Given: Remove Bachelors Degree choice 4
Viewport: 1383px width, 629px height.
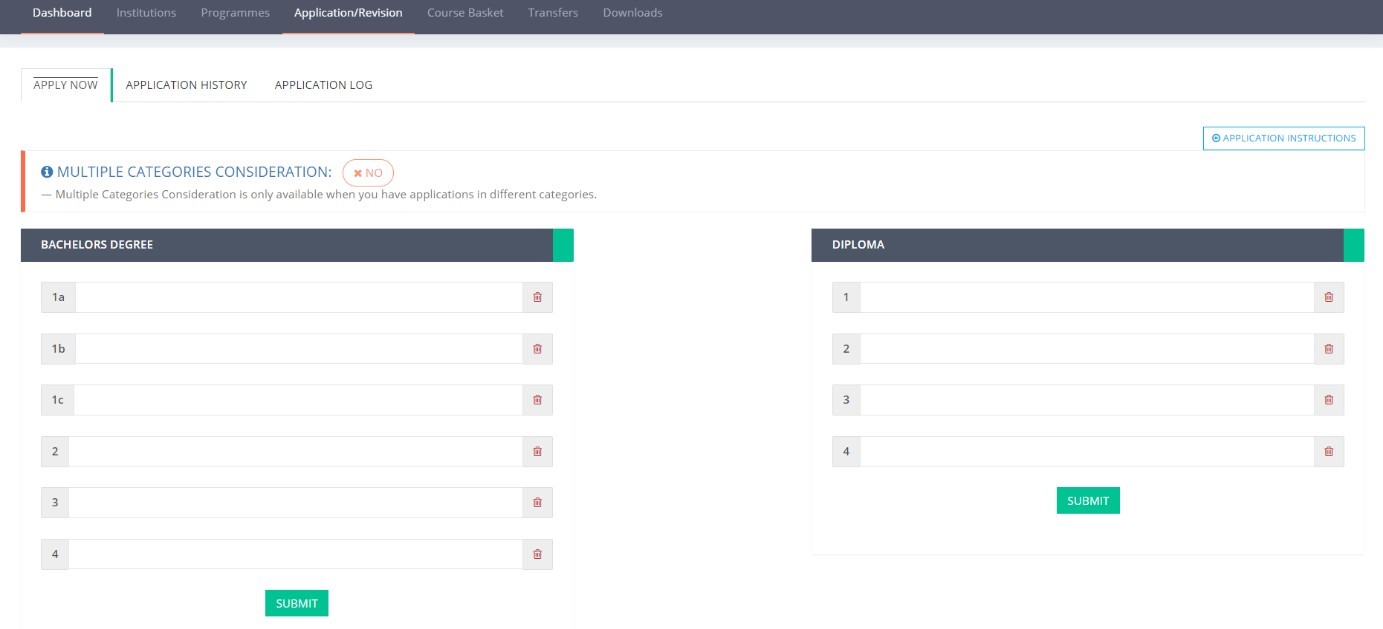Looking at the screenshot, I should click(537, 553).
